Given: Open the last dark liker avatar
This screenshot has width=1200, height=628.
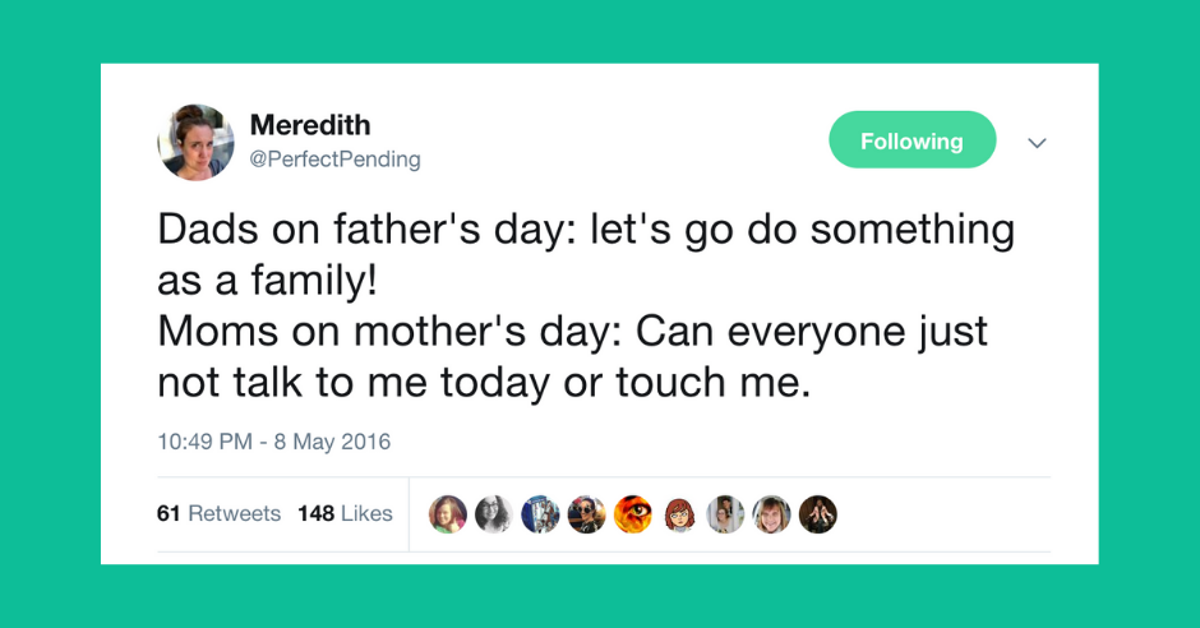Looking at the screenshot, I should click(x=818, y=514).
